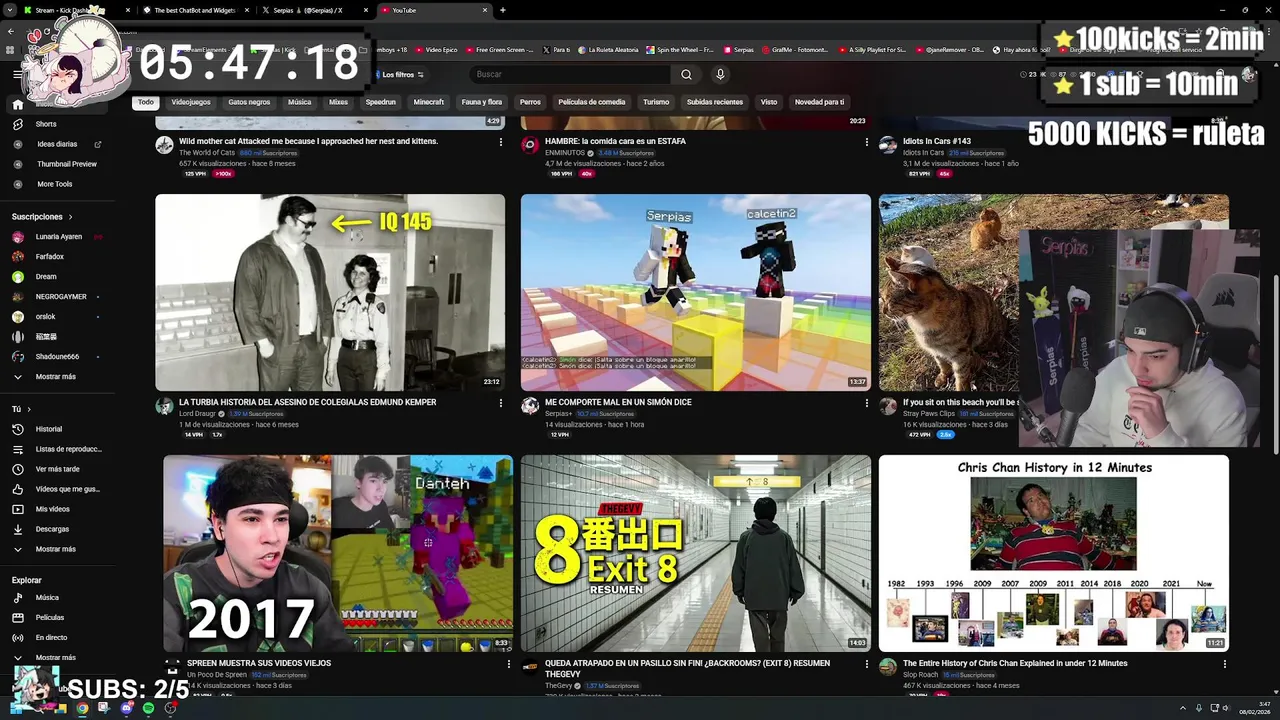This screenshot has height=720, width=1280.
Task: Click the Buscar search field
Action: (x=570, y=74)
